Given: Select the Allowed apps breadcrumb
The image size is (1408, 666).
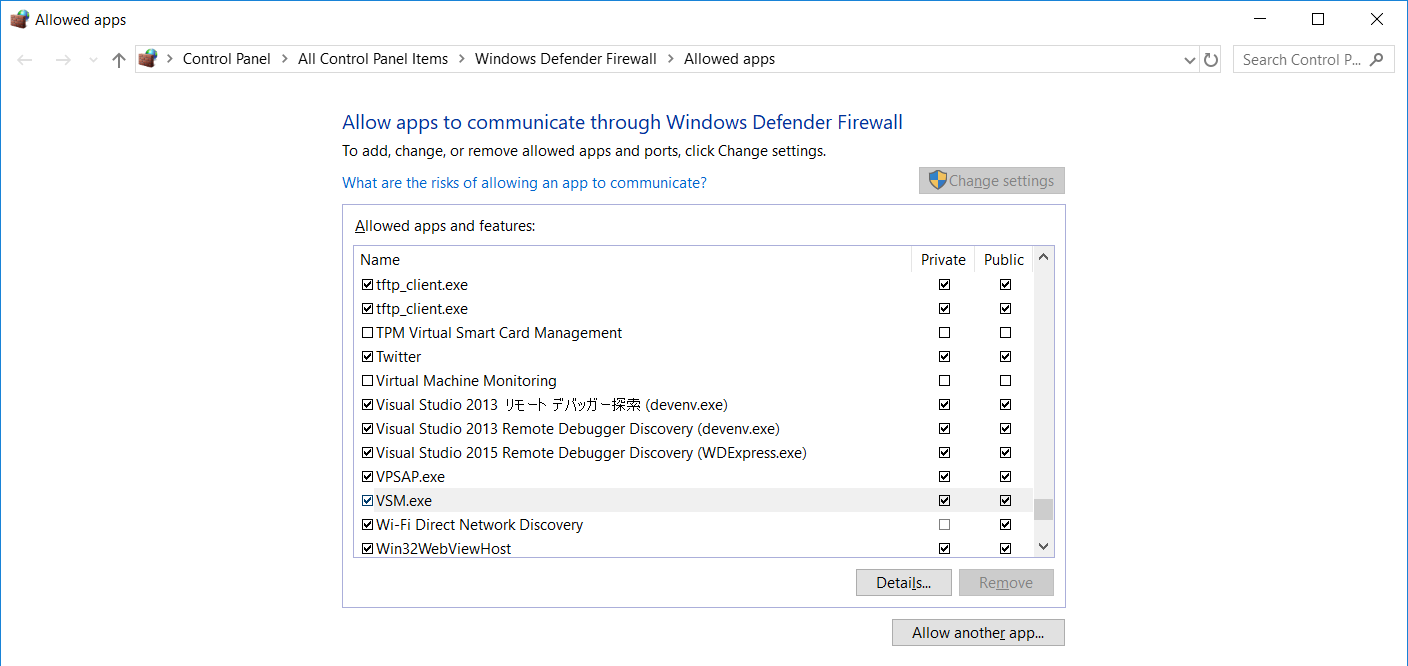Looking at the screenshot, I should tap(729, 59).
